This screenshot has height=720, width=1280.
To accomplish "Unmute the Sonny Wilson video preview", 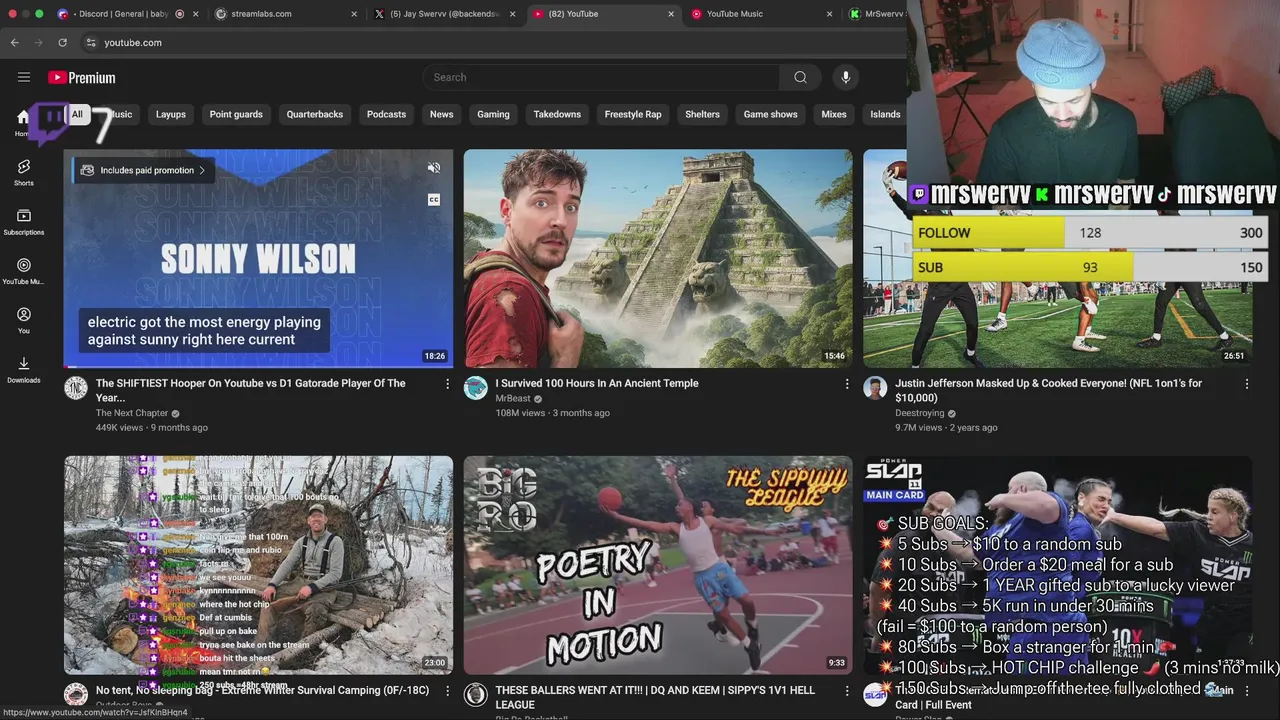I will (x=434, y=168).
